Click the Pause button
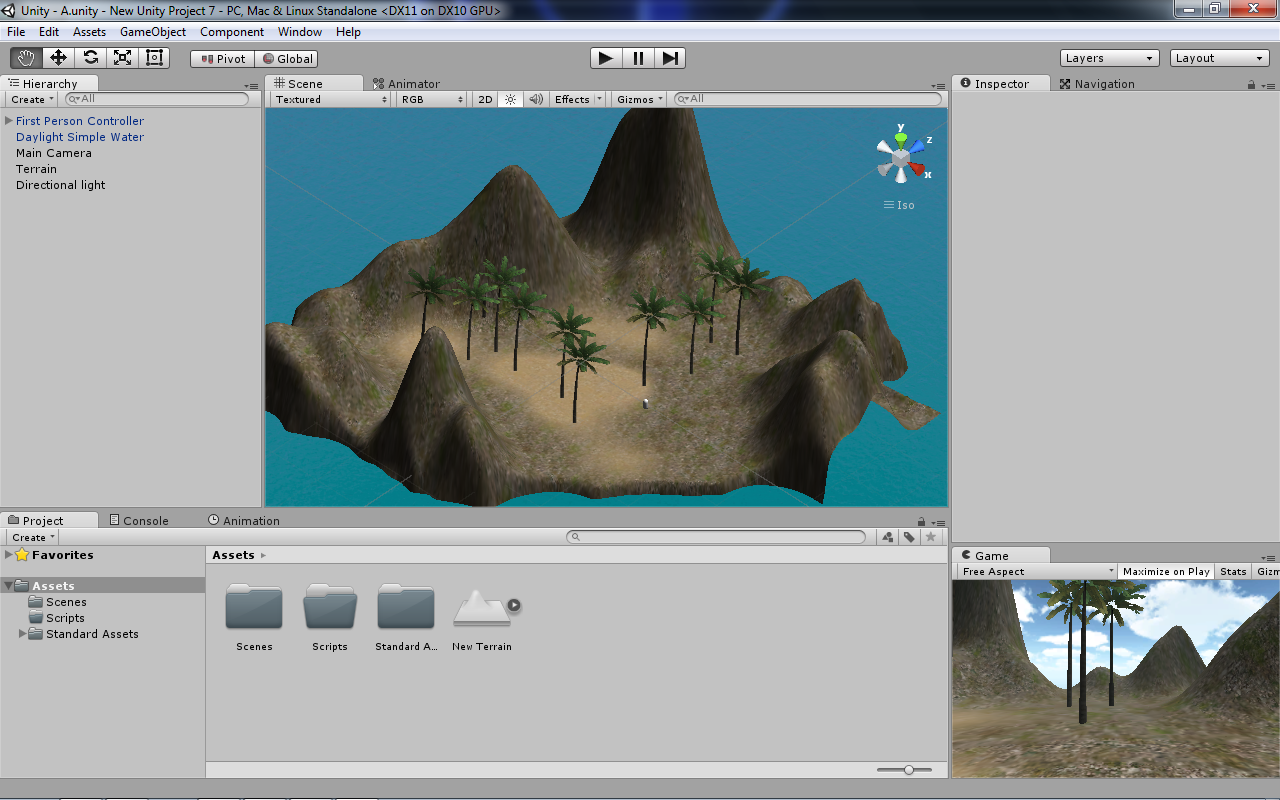The width and height of the screenshot is (1280, 800). (638, 57)
